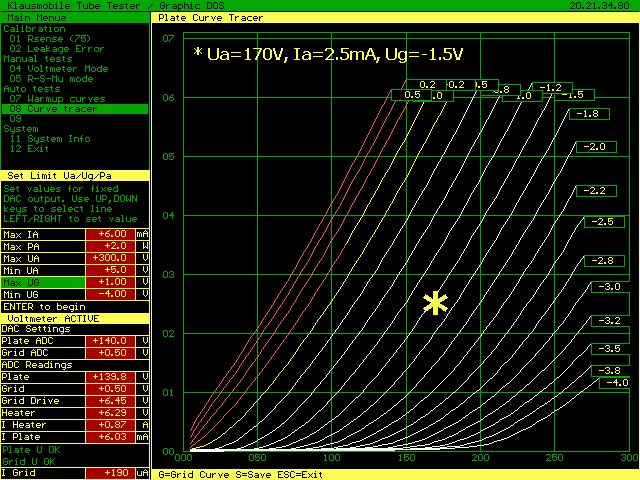Click the clock readout 20.21.34.80
Screen dimensions: 640x480
599,6
